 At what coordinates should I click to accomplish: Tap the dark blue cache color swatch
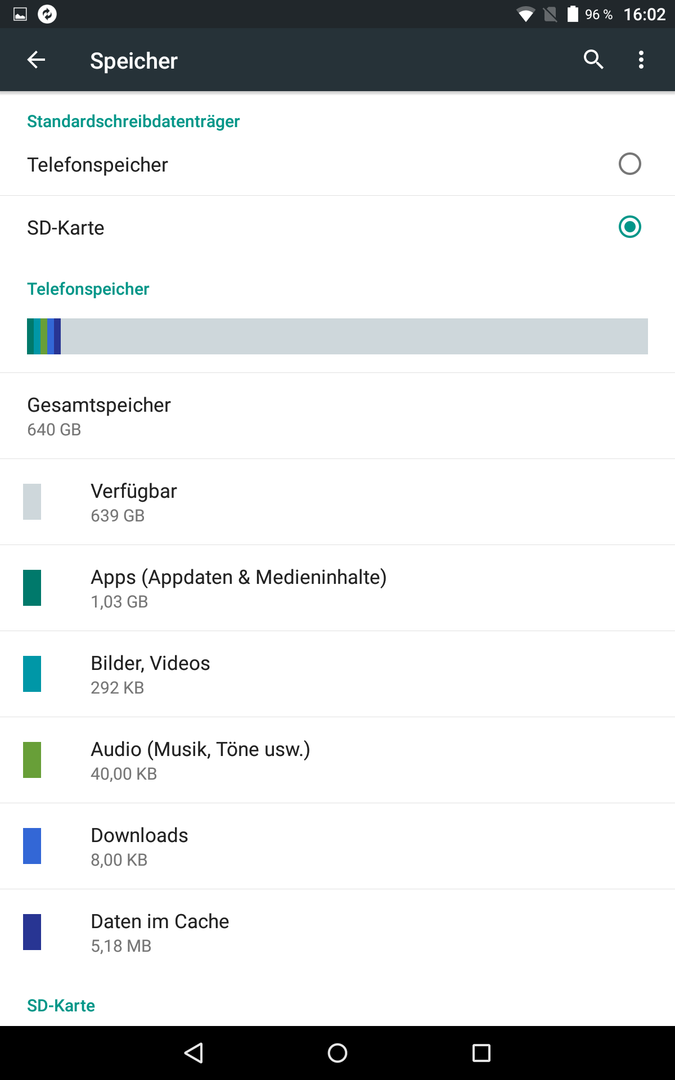(32, 932)
